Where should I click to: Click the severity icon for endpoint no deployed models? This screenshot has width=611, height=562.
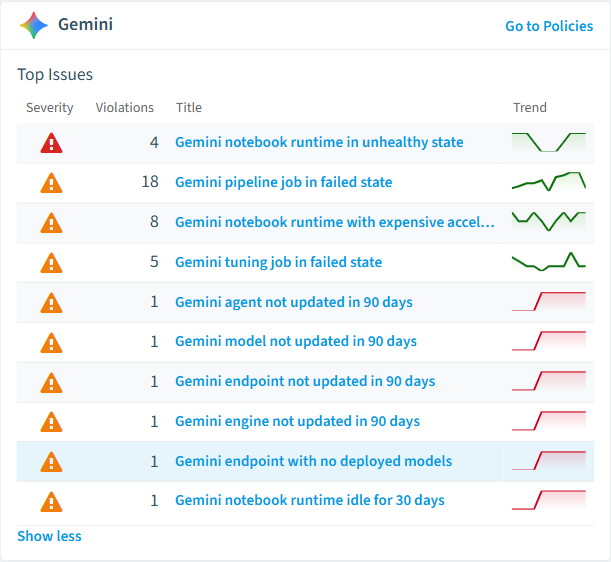(51, 462)
